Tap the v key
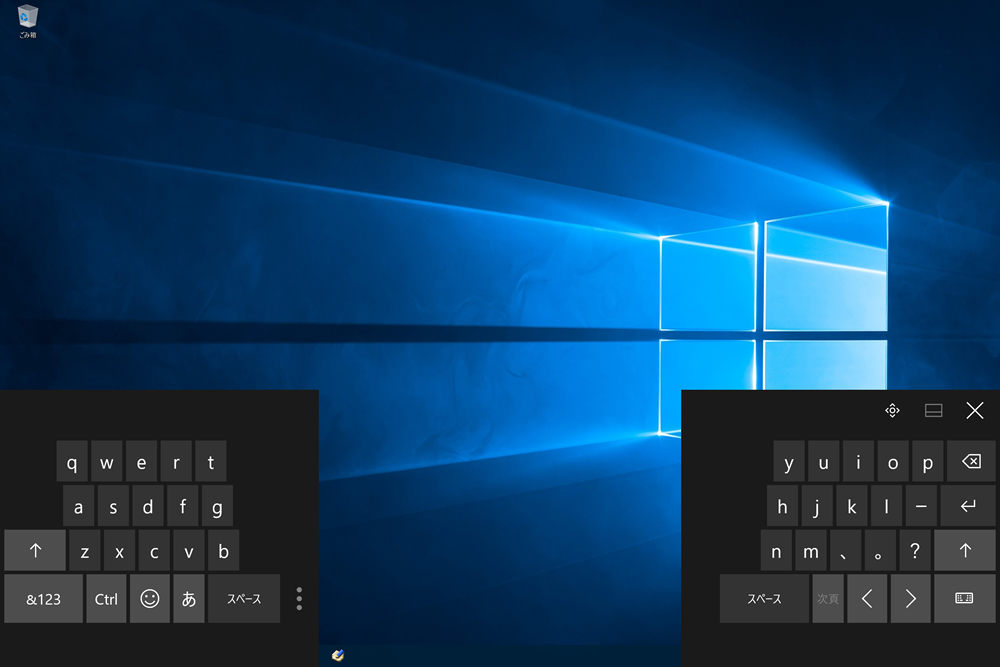This screenshot has height=667, width=1000. pyautogui.click(x=189, y=550)
